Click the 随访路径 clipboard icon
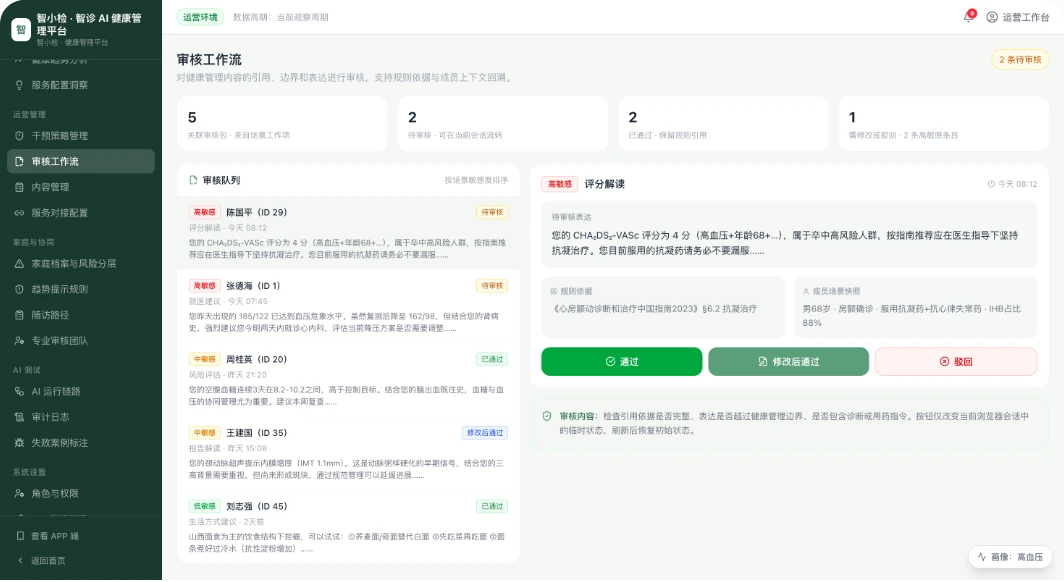This screenshot has width=1064, height=582. click(x=19, y=315)
